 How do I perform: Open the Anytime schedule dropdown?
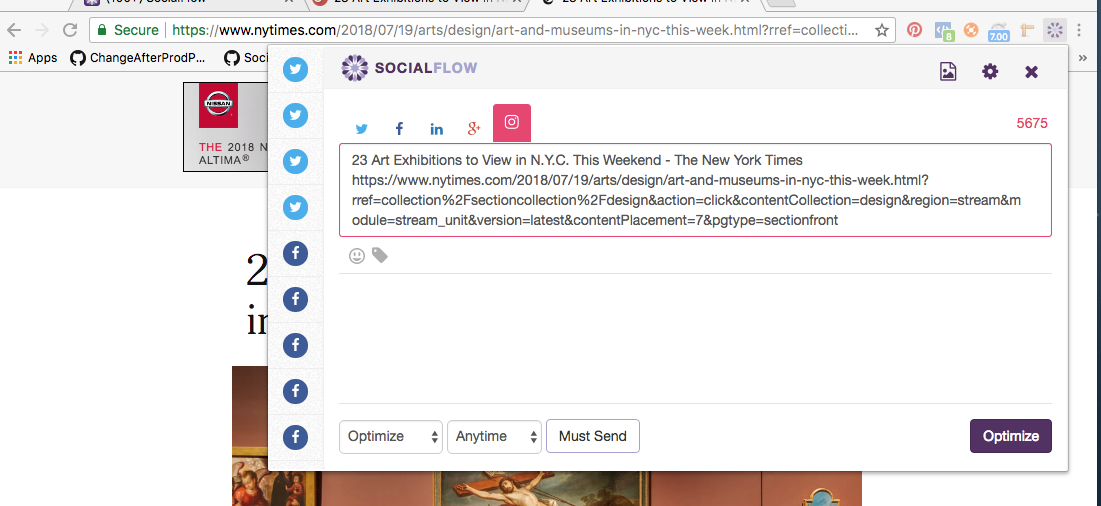click(494, 437)
